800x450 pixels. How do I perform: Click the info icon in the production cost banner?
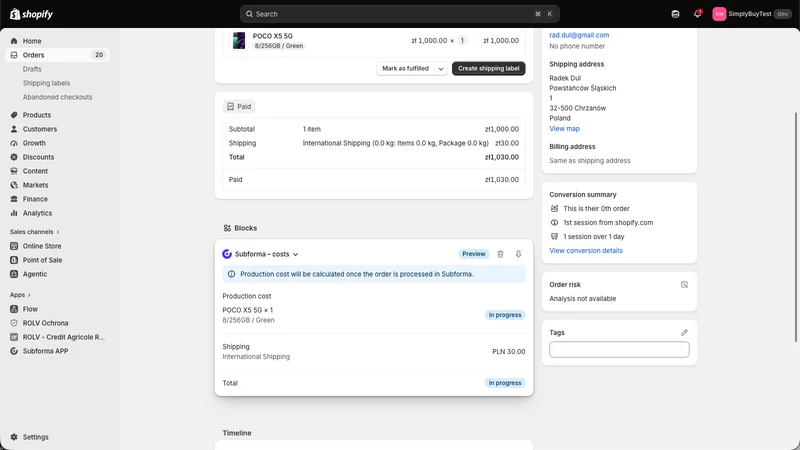(x=231, y=274)
